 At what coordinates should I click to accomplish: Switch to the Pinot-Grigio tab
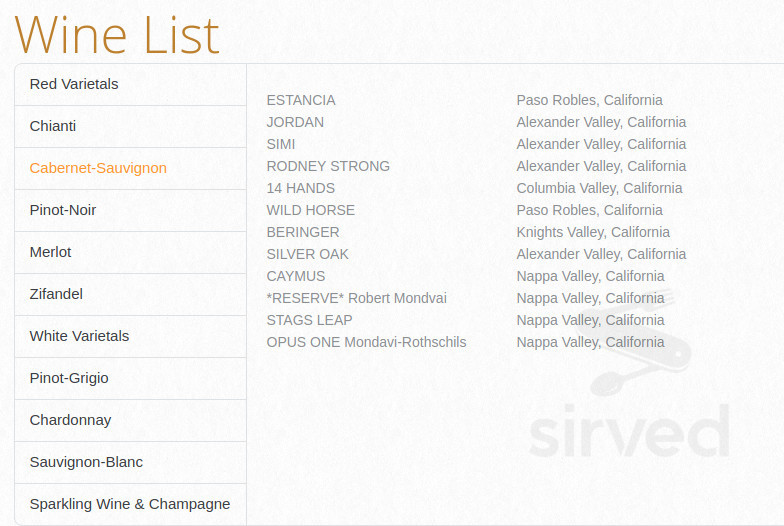(x=69, y=378)
